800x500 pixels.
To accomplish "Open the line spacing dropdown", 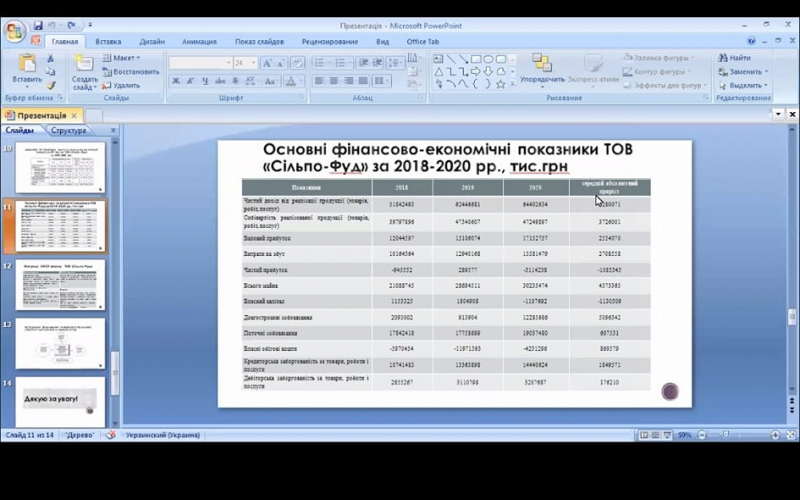I will click(395, 63).
